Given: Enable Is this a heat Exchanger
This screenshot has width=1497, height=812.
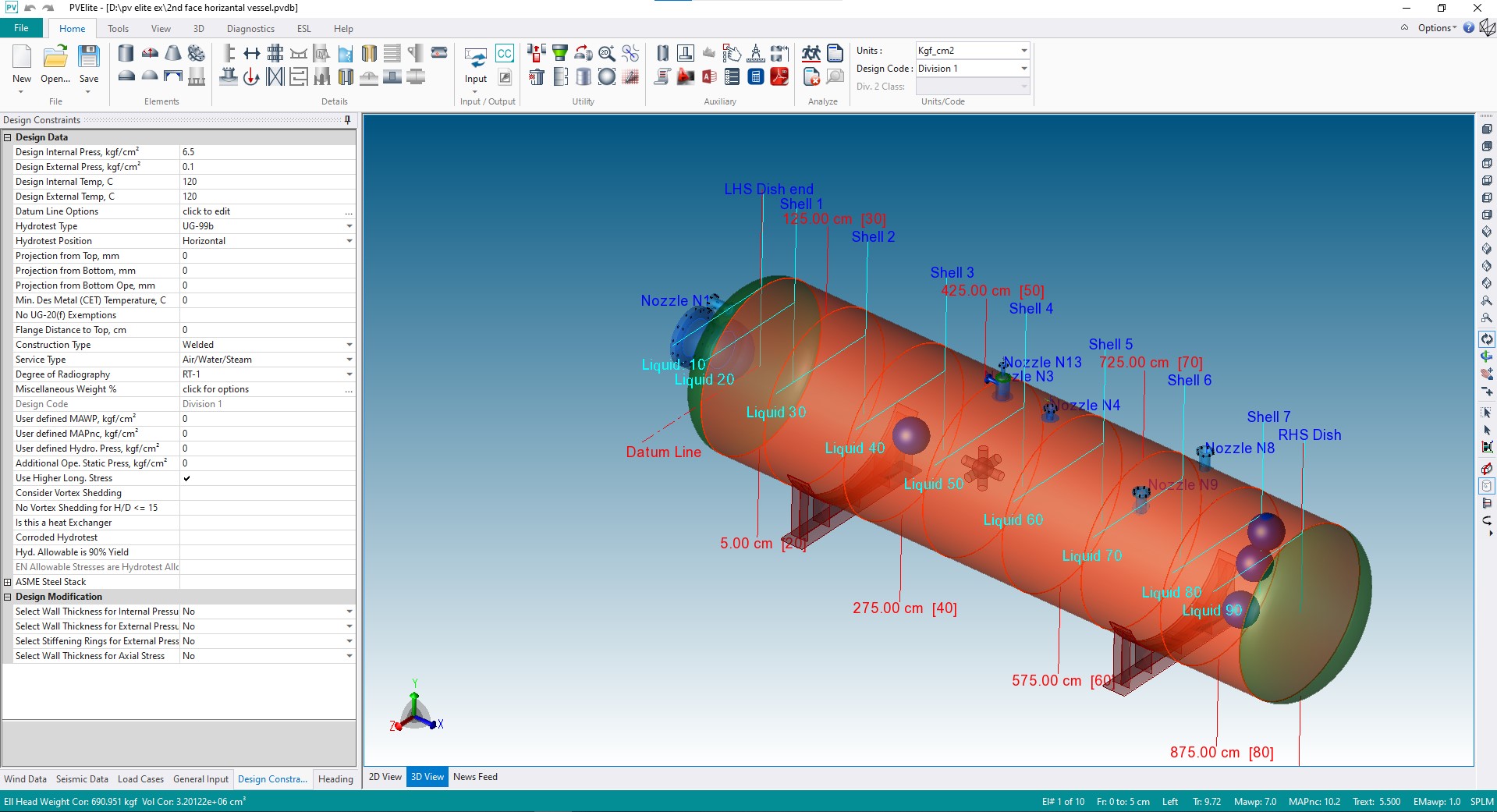Looking at the screenshot, I should point(187,523).
